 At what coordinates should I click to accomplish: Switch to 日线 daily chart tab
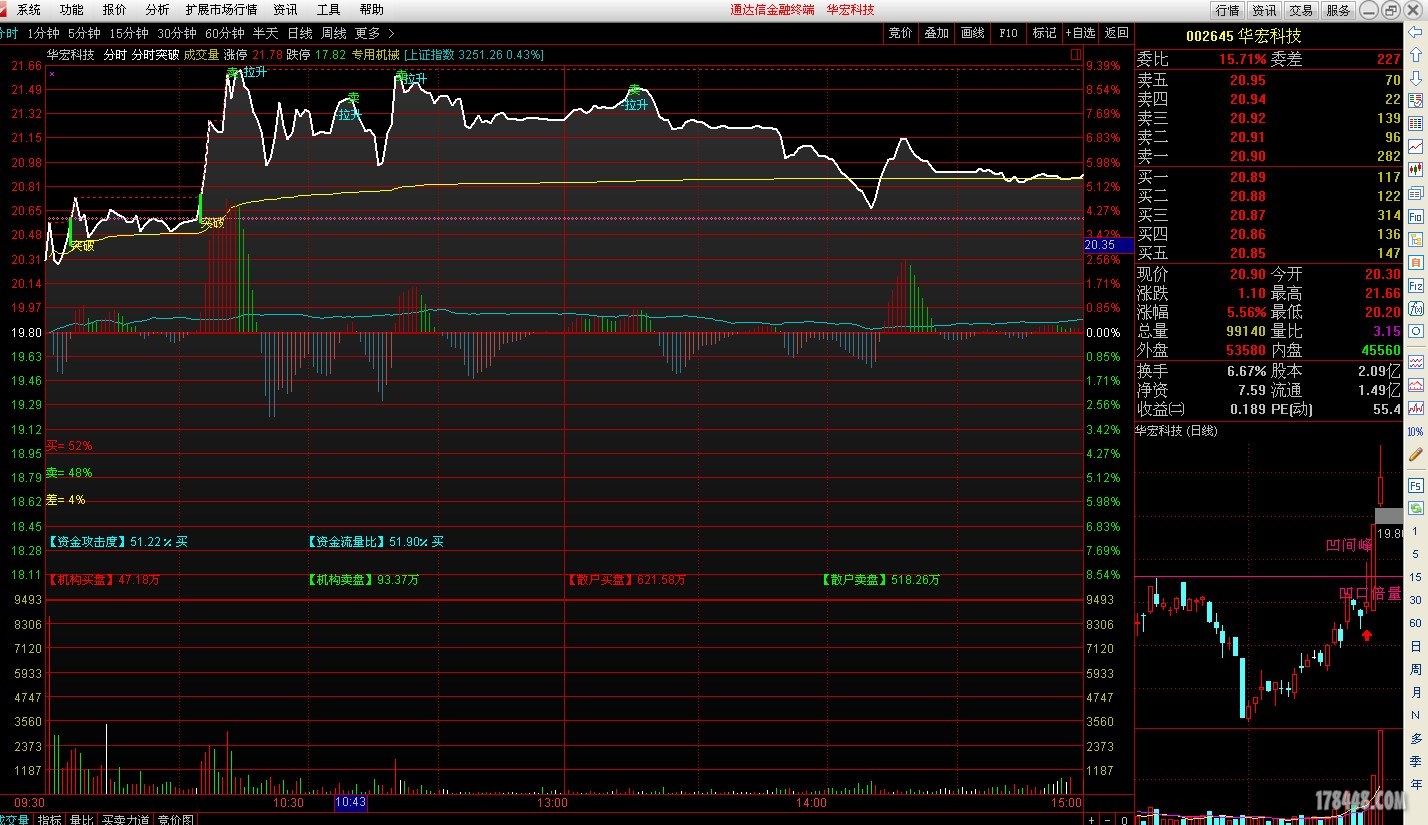coord(299,33)
